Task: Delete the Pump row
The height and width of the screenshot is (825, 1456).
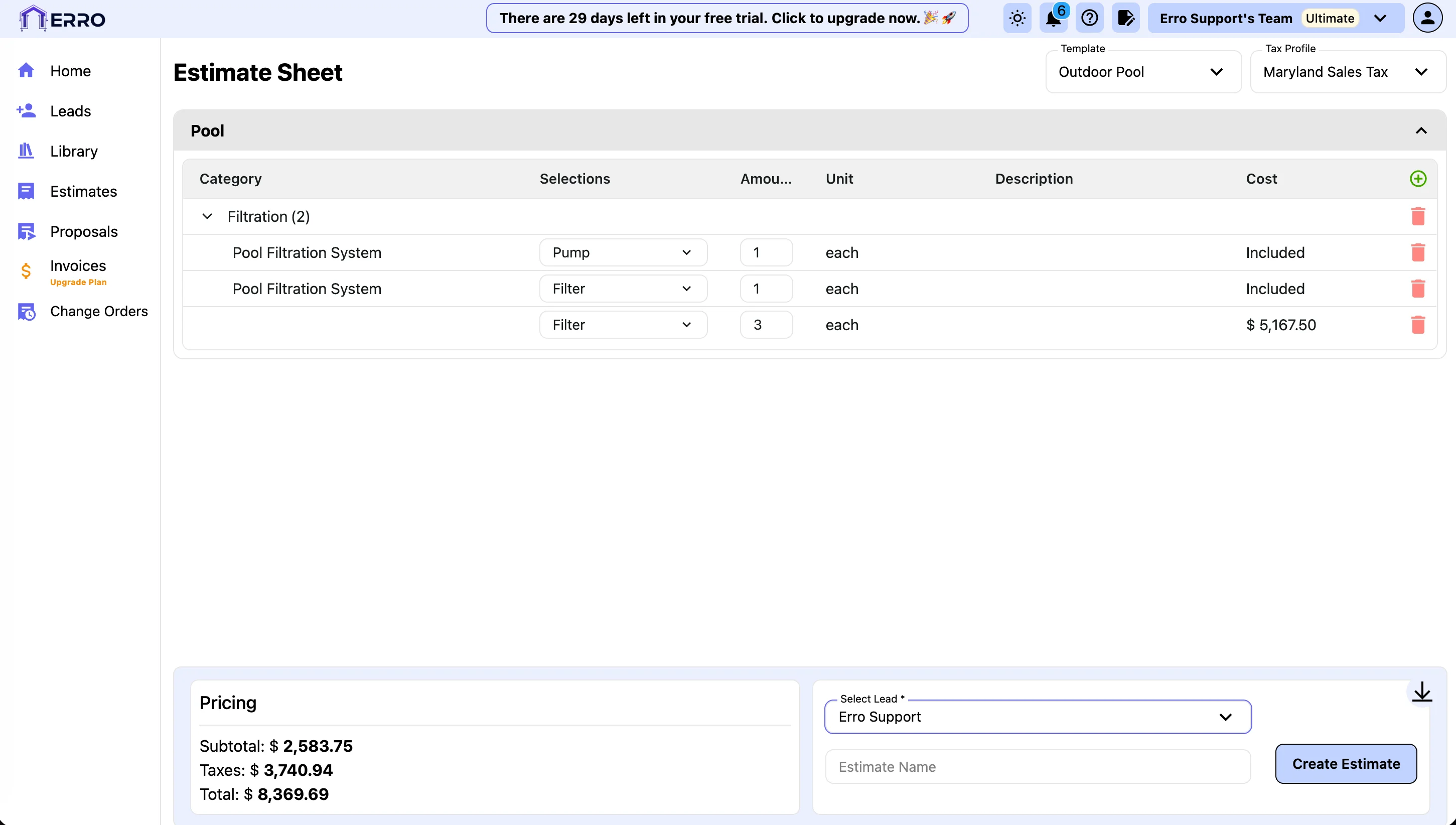Action: tap(1417, 252)
